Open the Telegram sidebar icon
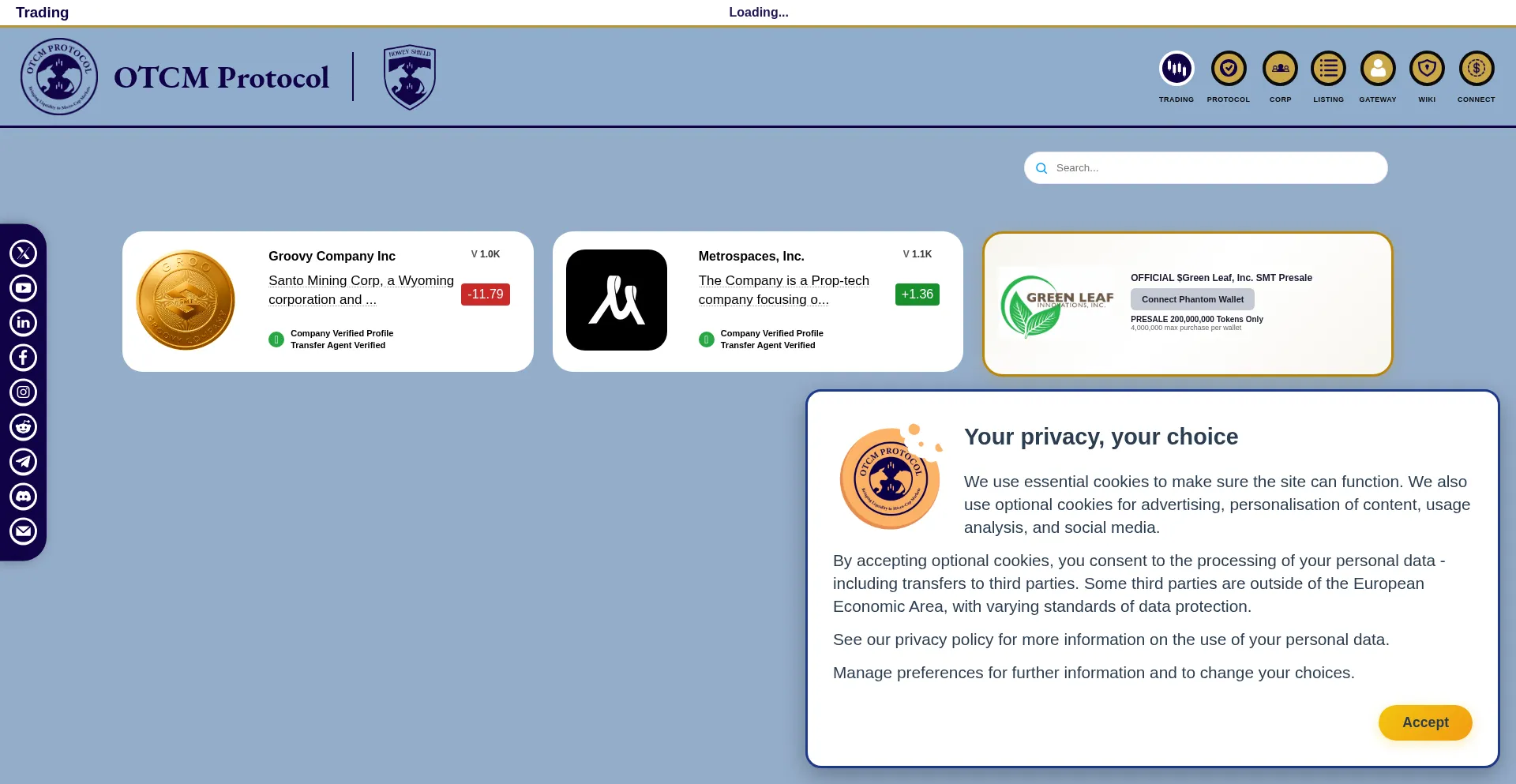This screenshot has width=1516, height=784. (x=24, y=462)
